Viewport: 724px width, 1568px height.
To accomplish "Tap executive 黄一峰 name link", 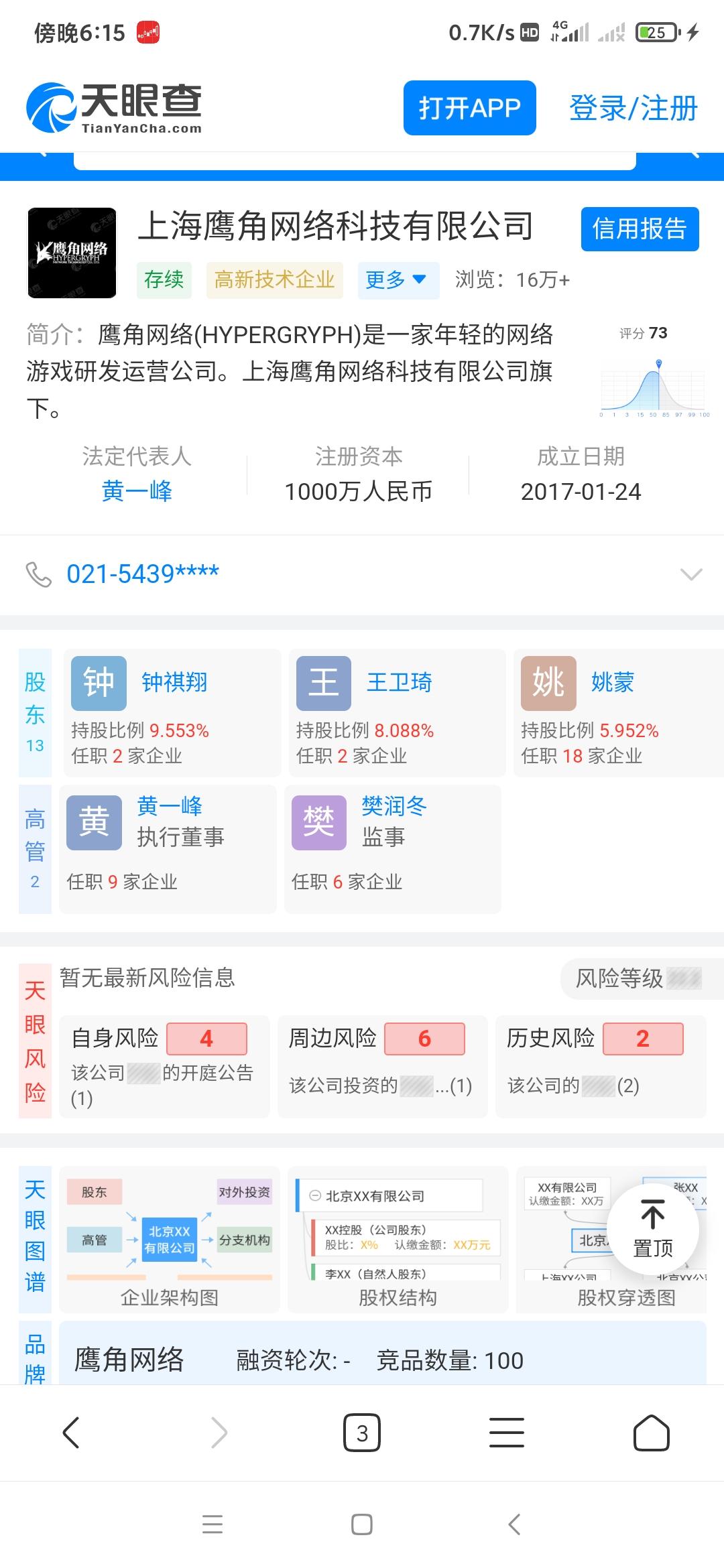I will point(170,805).
